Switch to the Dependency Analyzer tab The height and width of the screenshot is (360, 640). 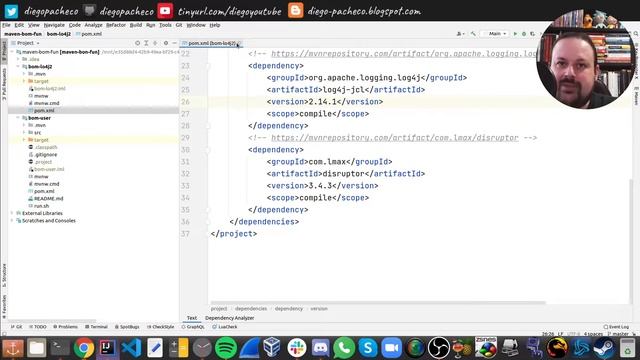pyautogui.click(x=229, y=318)
